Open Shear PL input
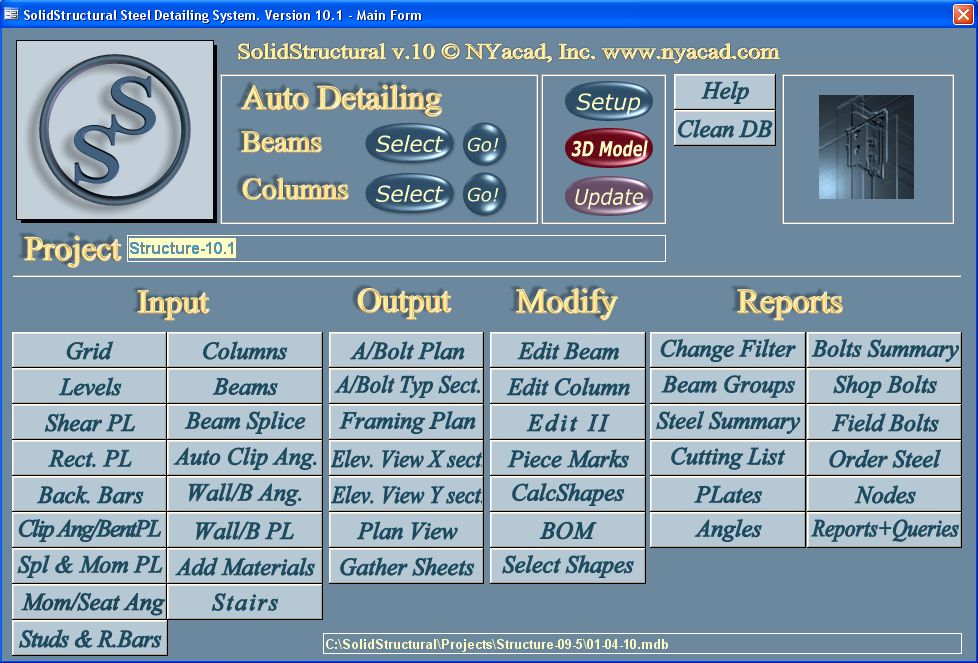Viewport: 978px width, 663px height. coord(89,423)
